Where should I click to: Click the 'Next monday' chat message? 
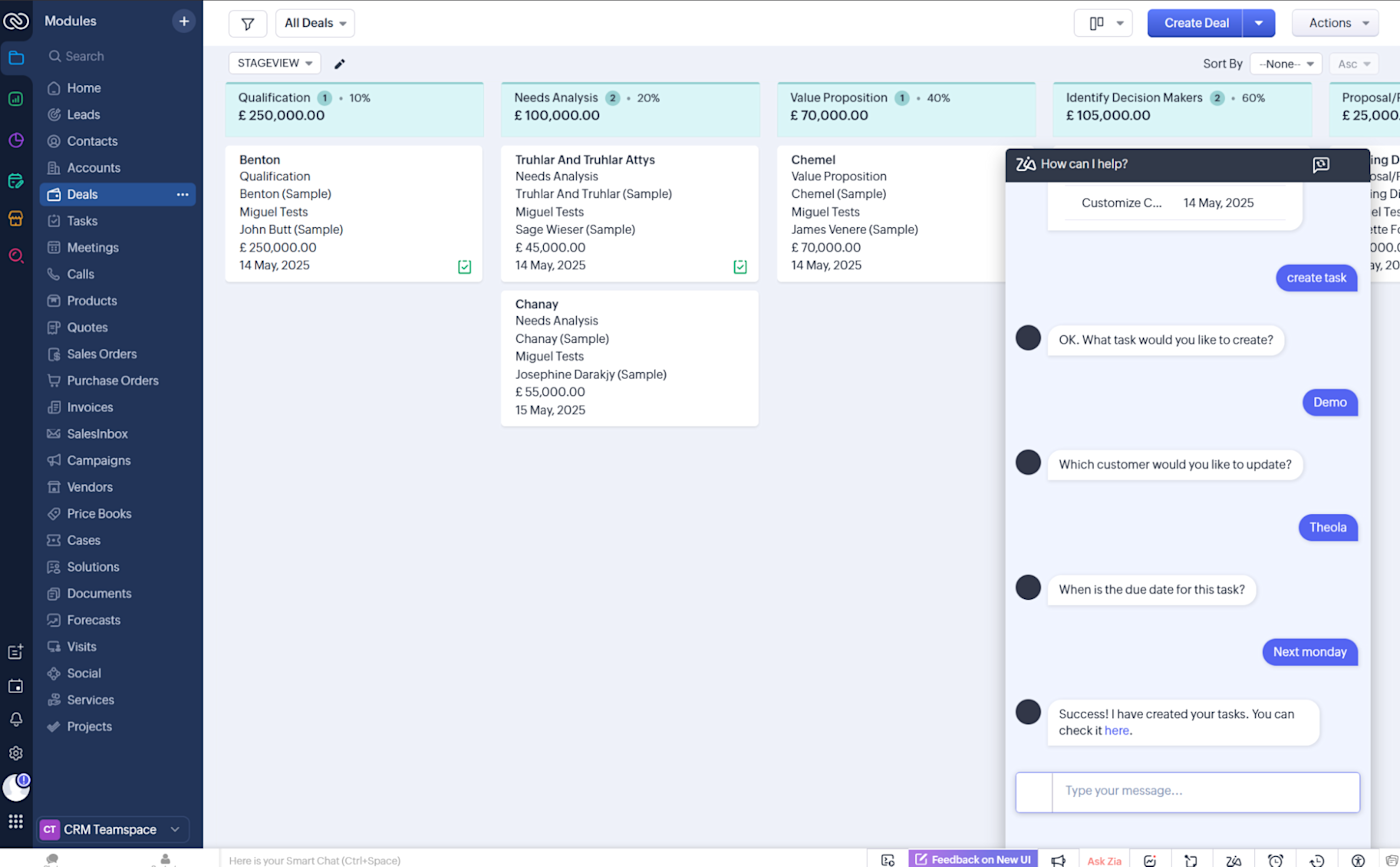pos(1310,652)
